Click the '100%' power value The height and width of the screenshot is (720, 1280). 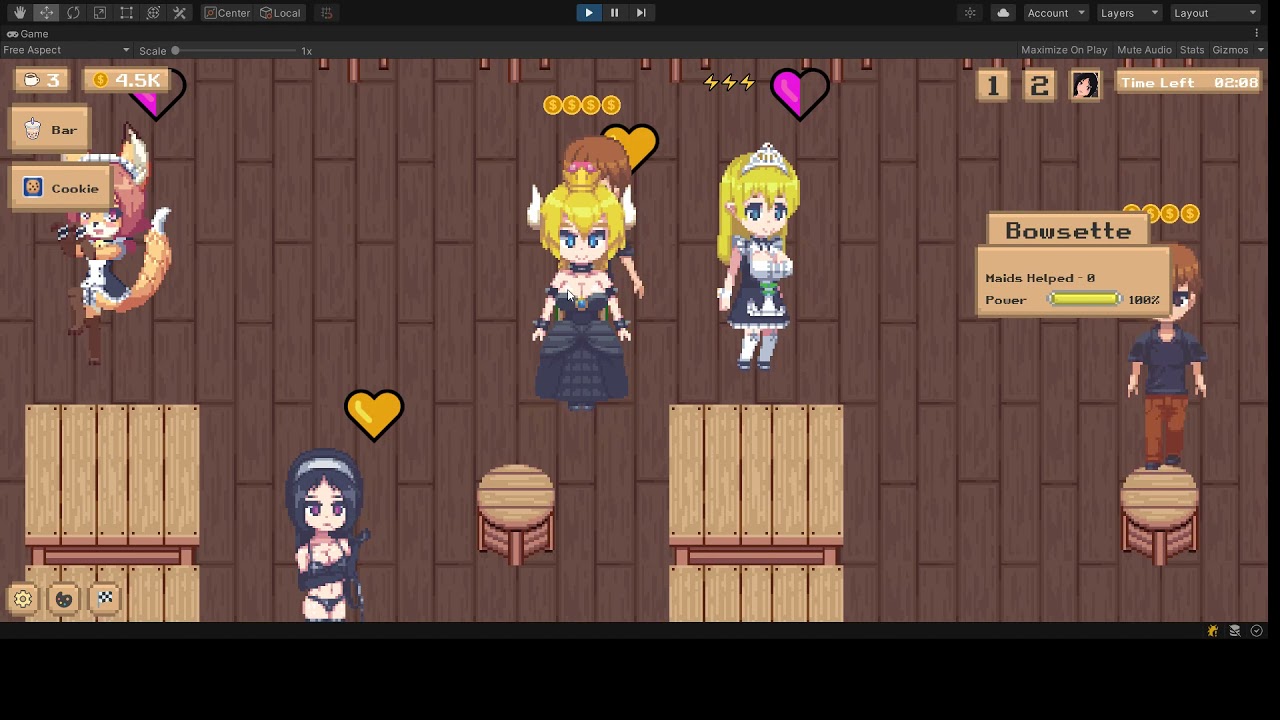point(1143,299)
